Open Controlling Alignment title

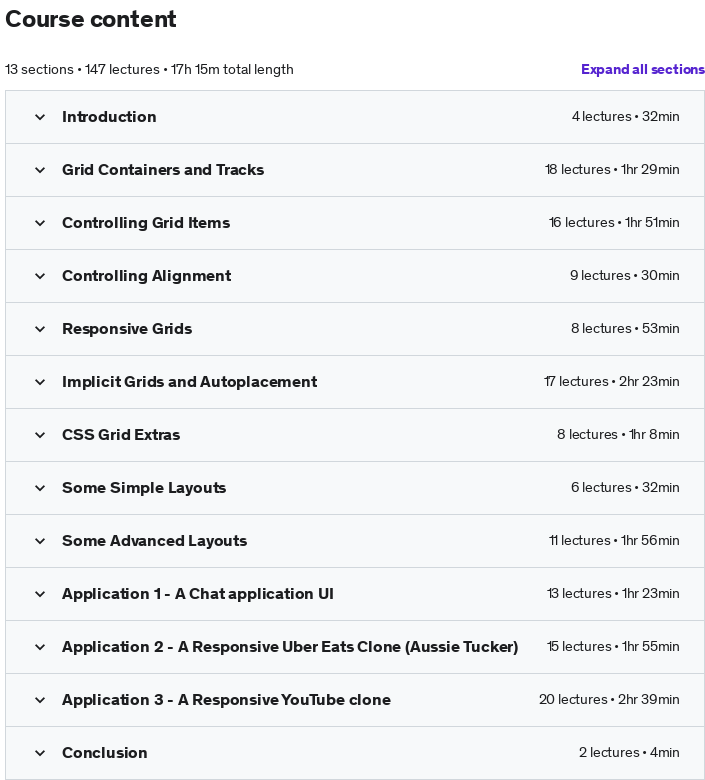point(146,276)
